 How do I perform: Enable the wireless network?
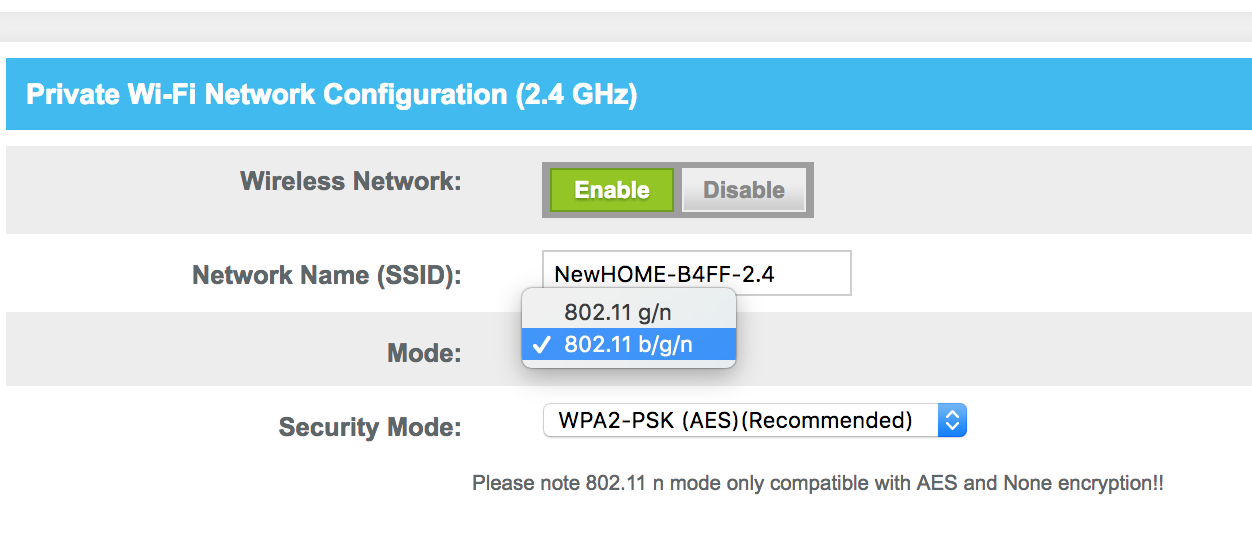pyautogui.click(x=611, y=190)
